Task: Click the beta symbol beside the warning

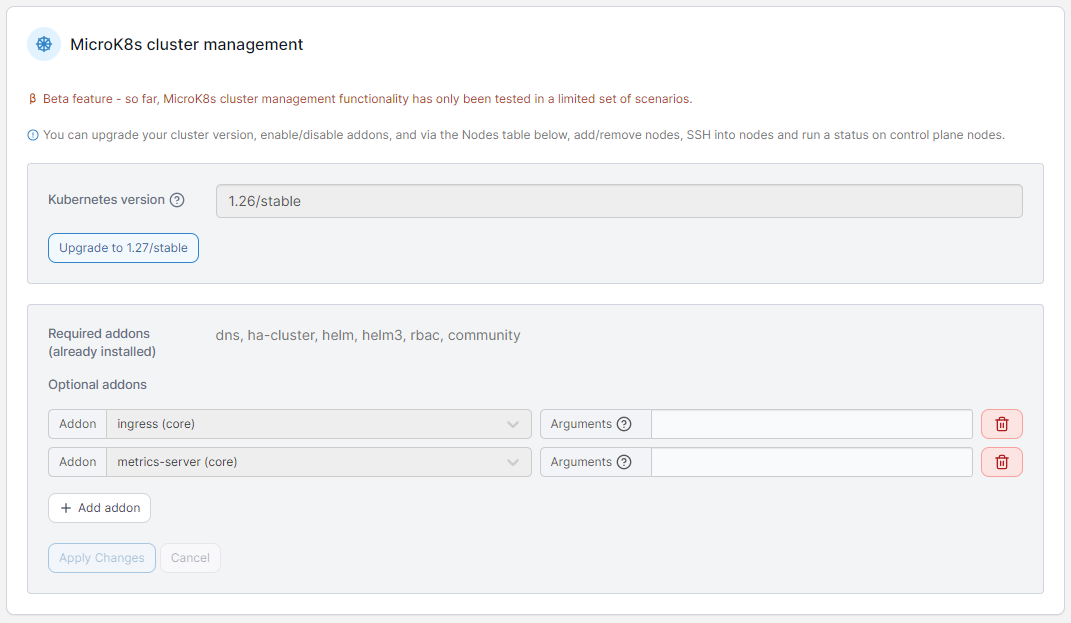Action: click(x=33, y=99)
